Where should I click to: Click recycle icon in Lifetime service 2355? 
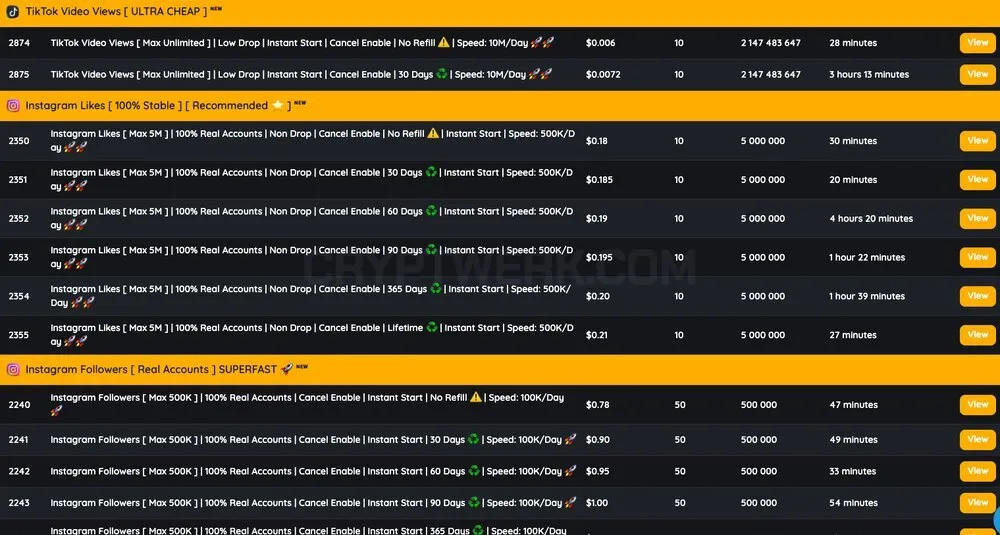pyautogui.click(x=432, y=328)
